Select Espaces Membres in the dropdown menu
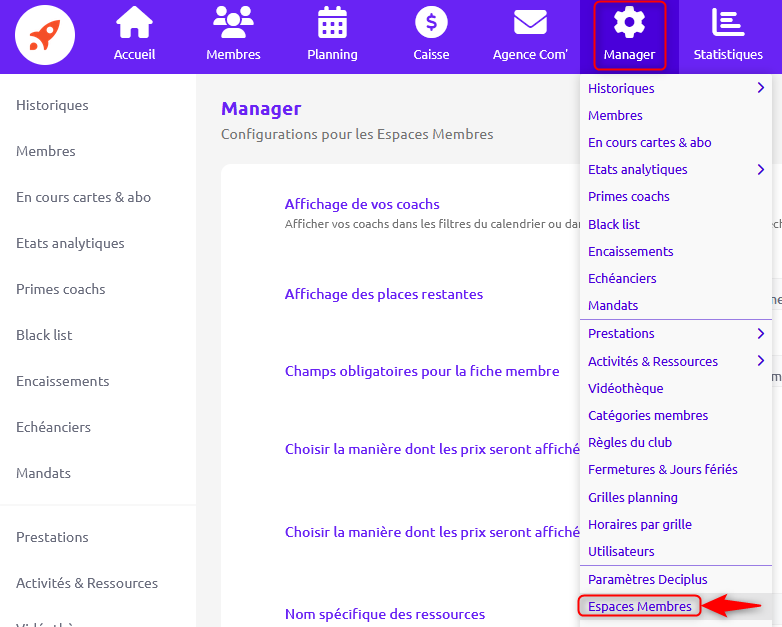Image resolution: width=782 pixels, height=627 pixels. click(x=639, y=606)
